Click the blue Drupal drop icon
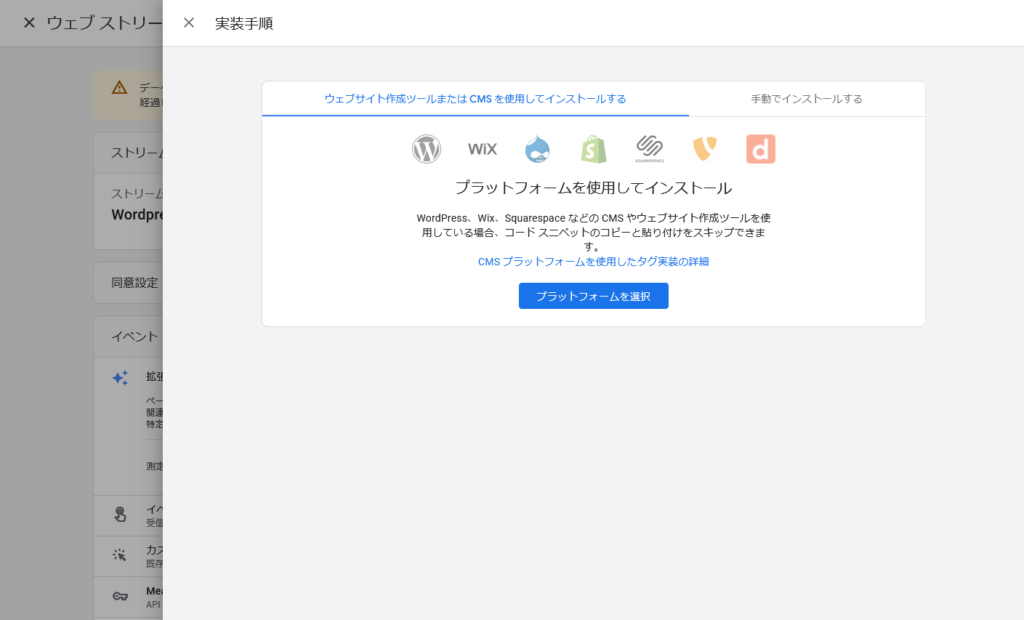The image size is (1024, 620). [x=538, y=149]
